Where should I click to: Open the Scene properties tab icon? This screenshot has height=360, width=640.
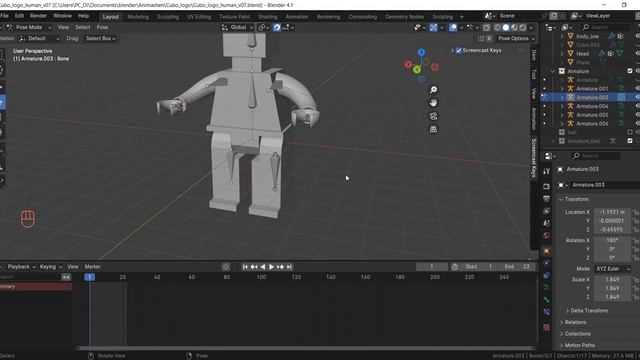click(547, 223)
